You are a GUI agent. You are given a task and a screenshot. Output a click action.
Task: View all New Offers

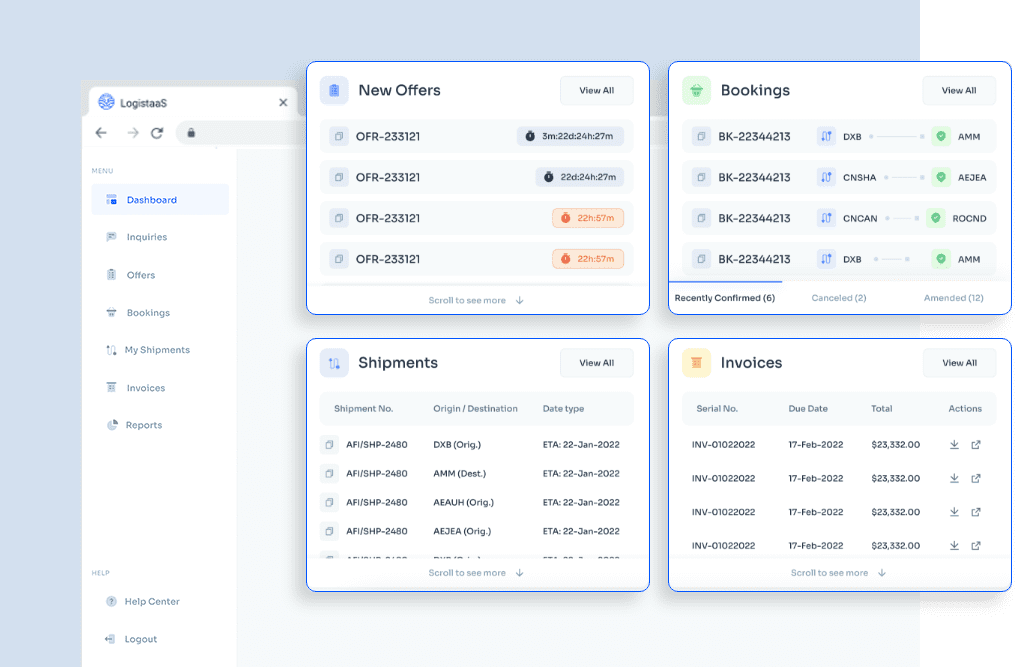tap(596, 90)
